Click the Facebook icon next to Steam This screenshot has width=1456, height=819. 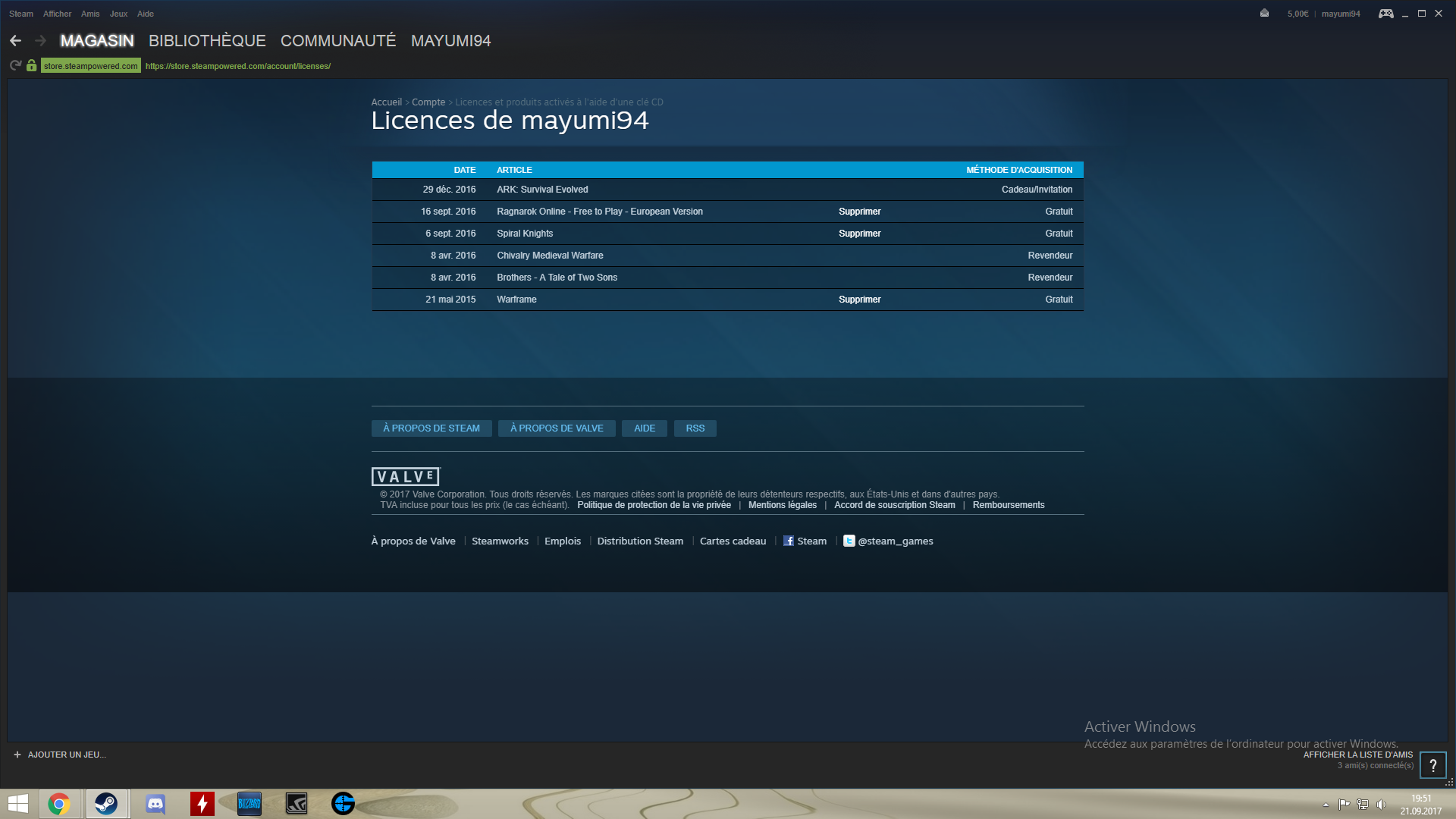(x=789, y=541)
